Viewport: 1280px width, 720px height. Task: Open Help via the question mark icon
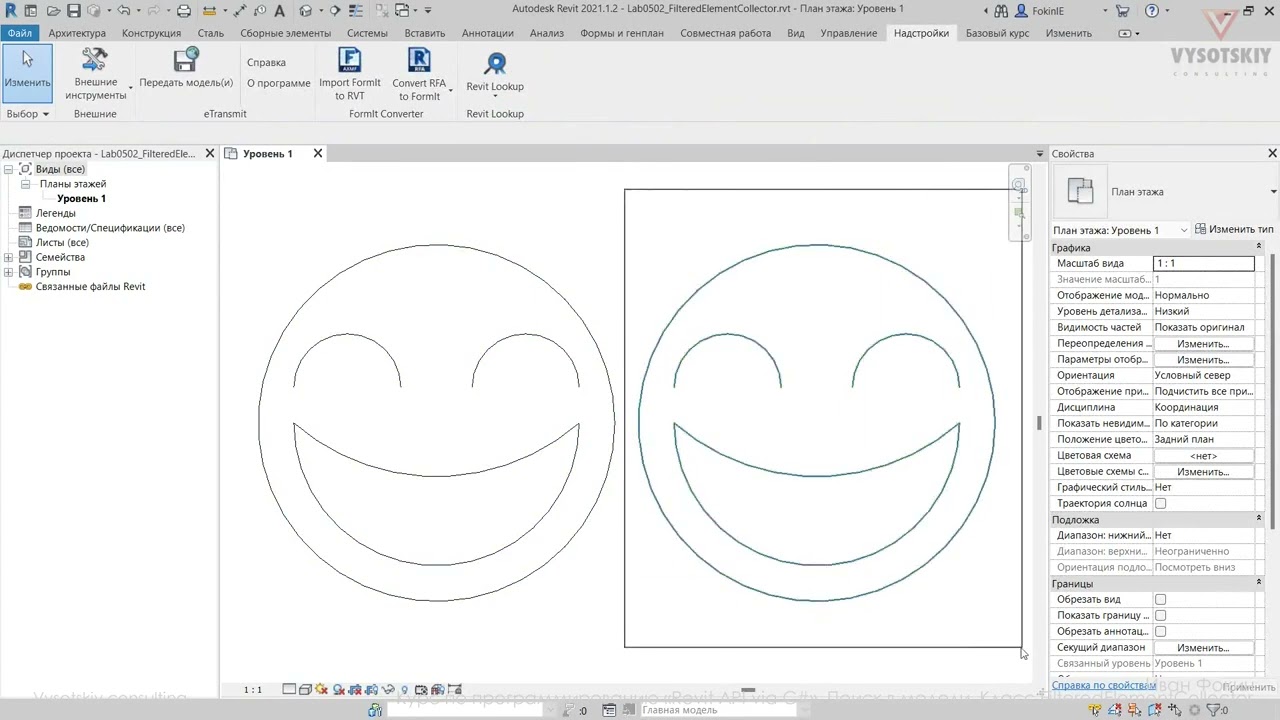1152,10
